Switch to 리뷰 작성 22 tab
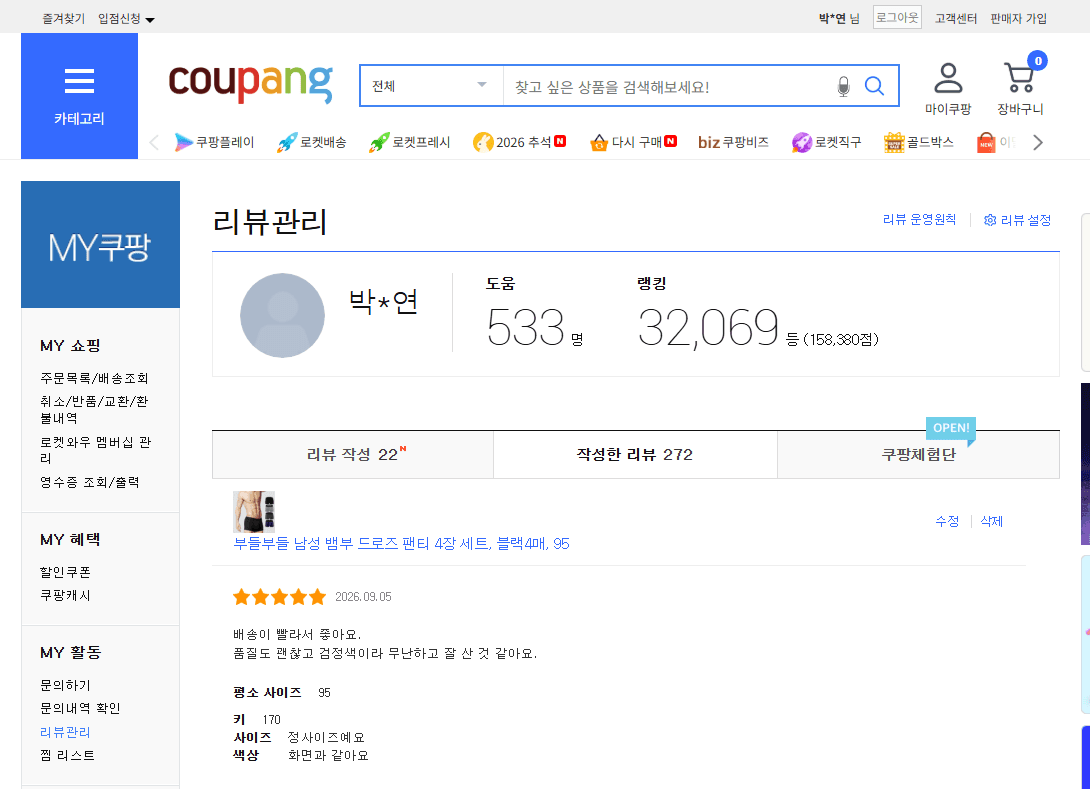1090x789 pixels. click(x=353, y=455)
